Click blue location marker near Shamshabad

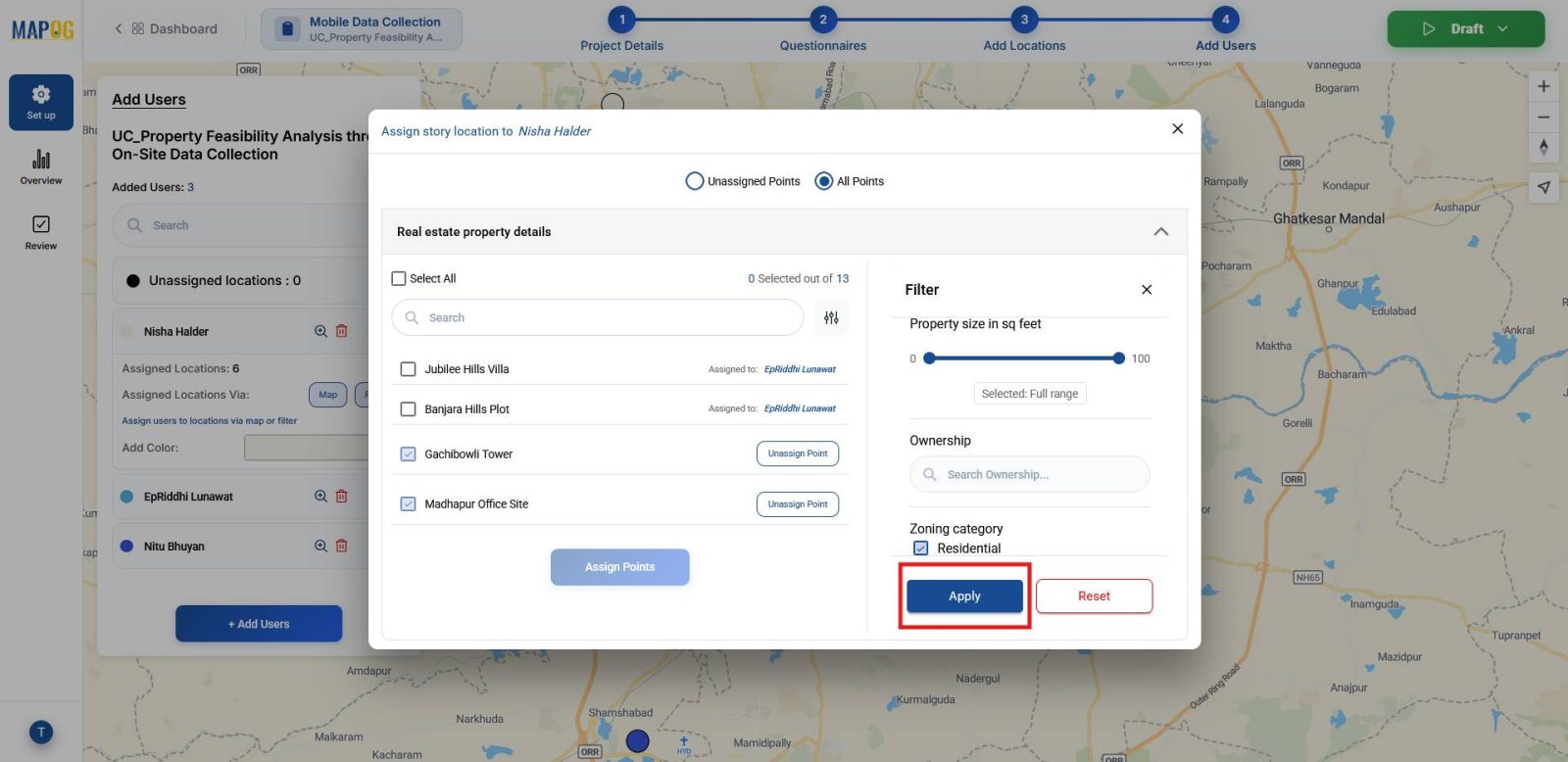pyautogui.click(x=638, y=740)
